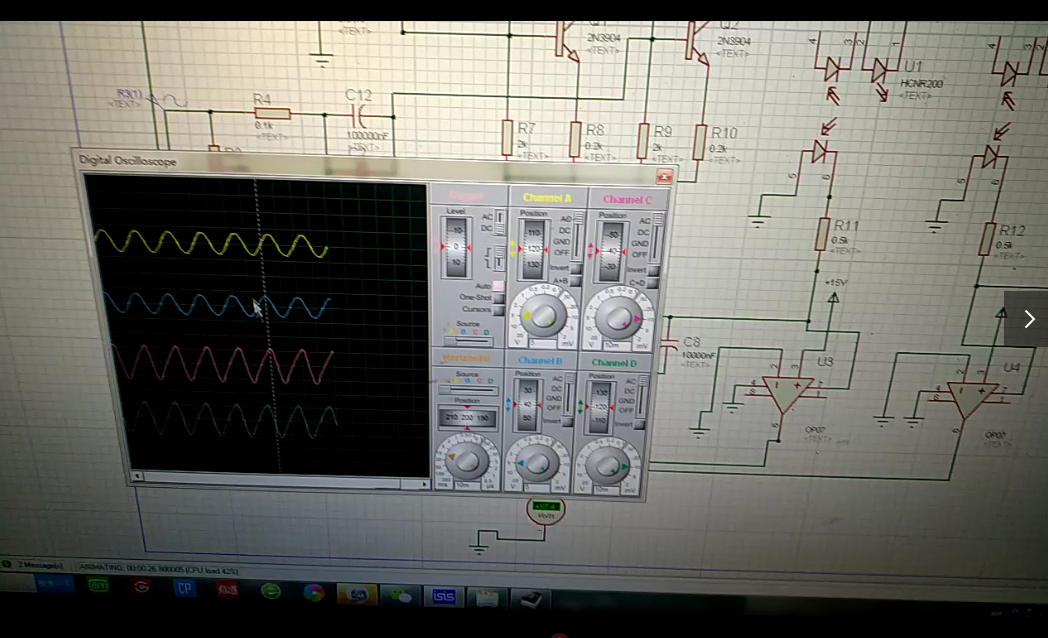Select resistor R11 in the schematic

click(822, 233)
